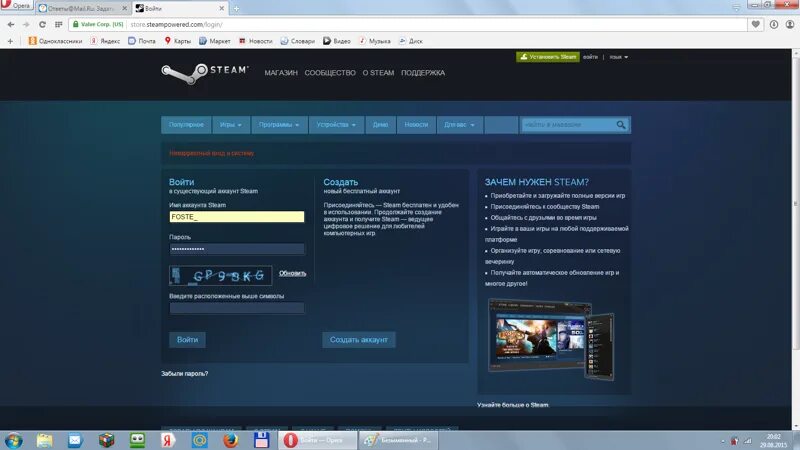
Task: Launch Firefox from the taskbar
Action: pos(231,440)
